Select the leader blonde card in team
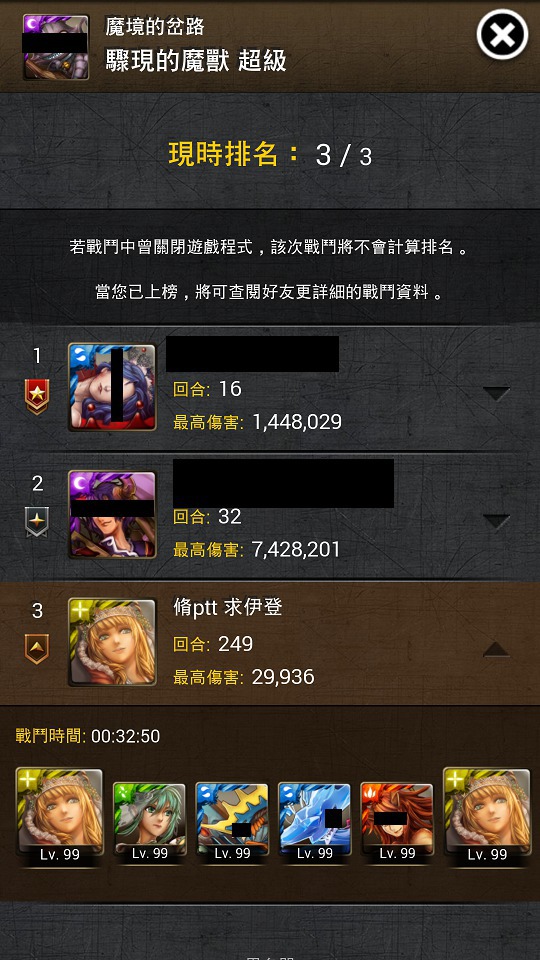Image resolution: width=540 pixels, height=960 pixels. point(59,816)
